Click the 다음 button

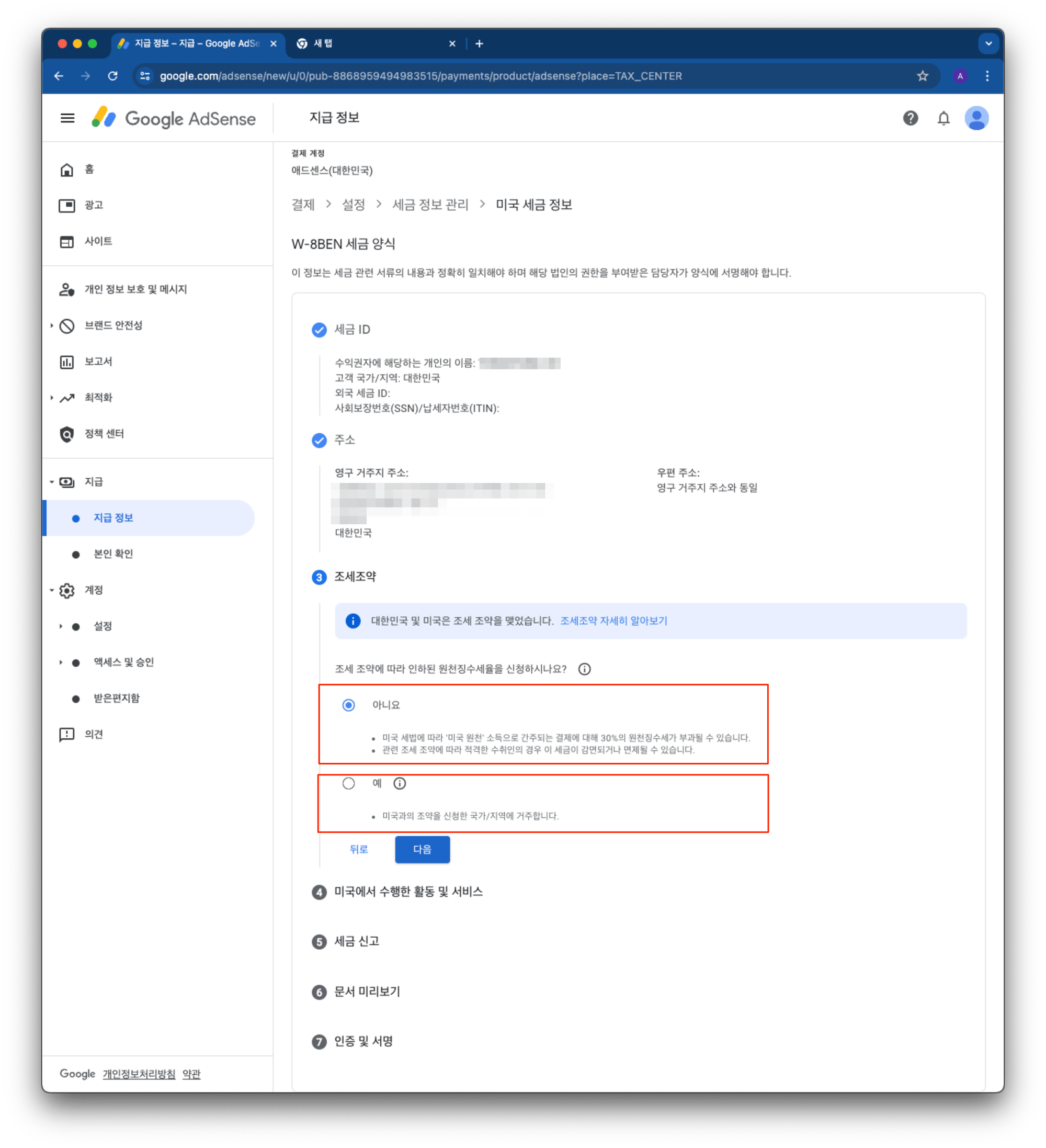[x=422, y=849]
